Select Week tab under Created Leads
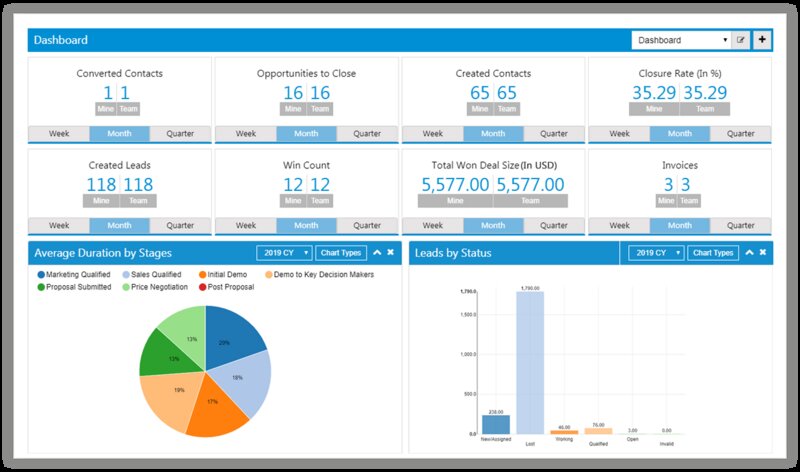This screenshot has height=472, width=800. tap(59, 225)
